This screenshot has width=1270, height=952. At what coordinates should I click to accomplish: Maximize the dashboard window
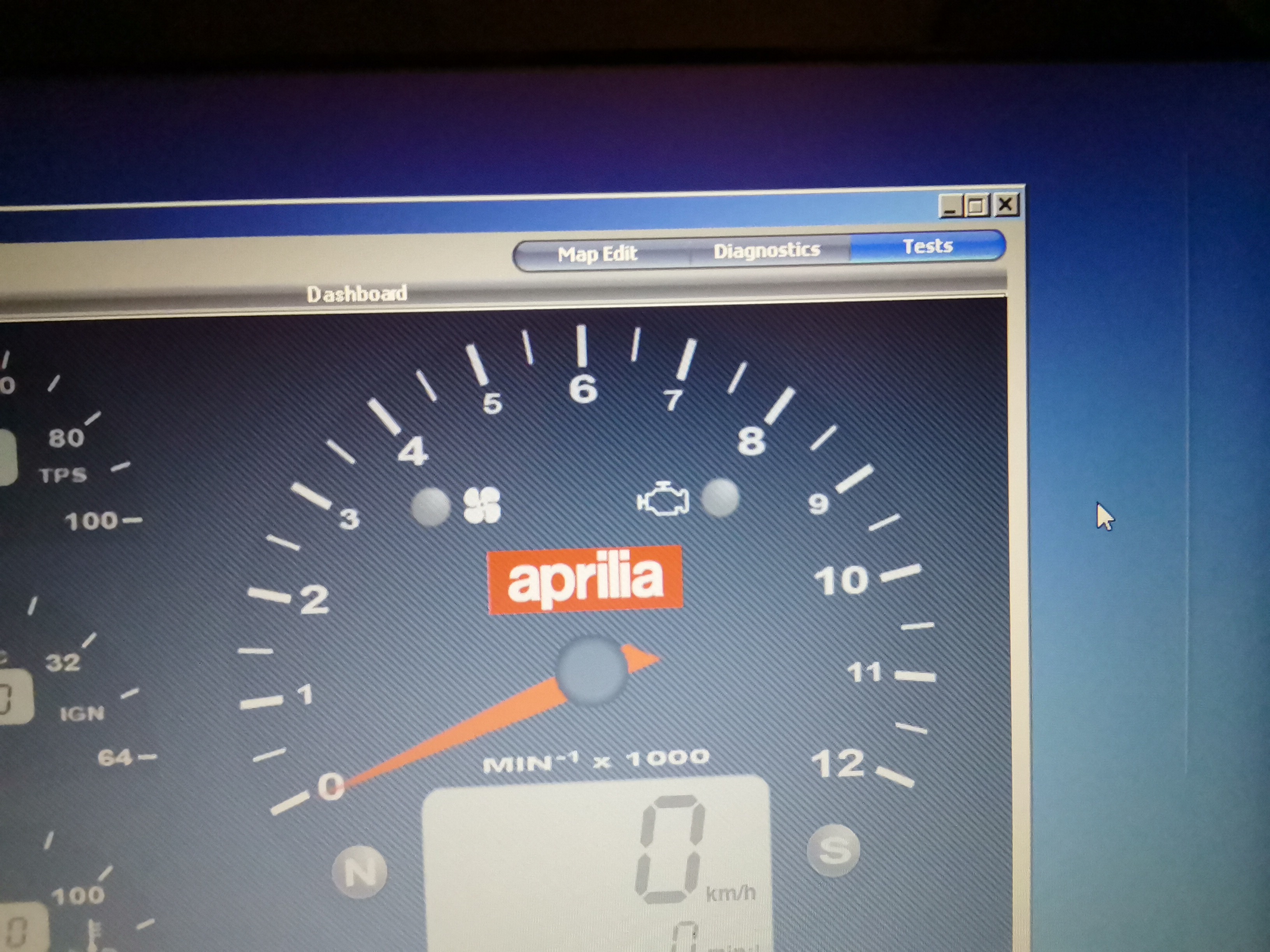(x=977, y=205)
